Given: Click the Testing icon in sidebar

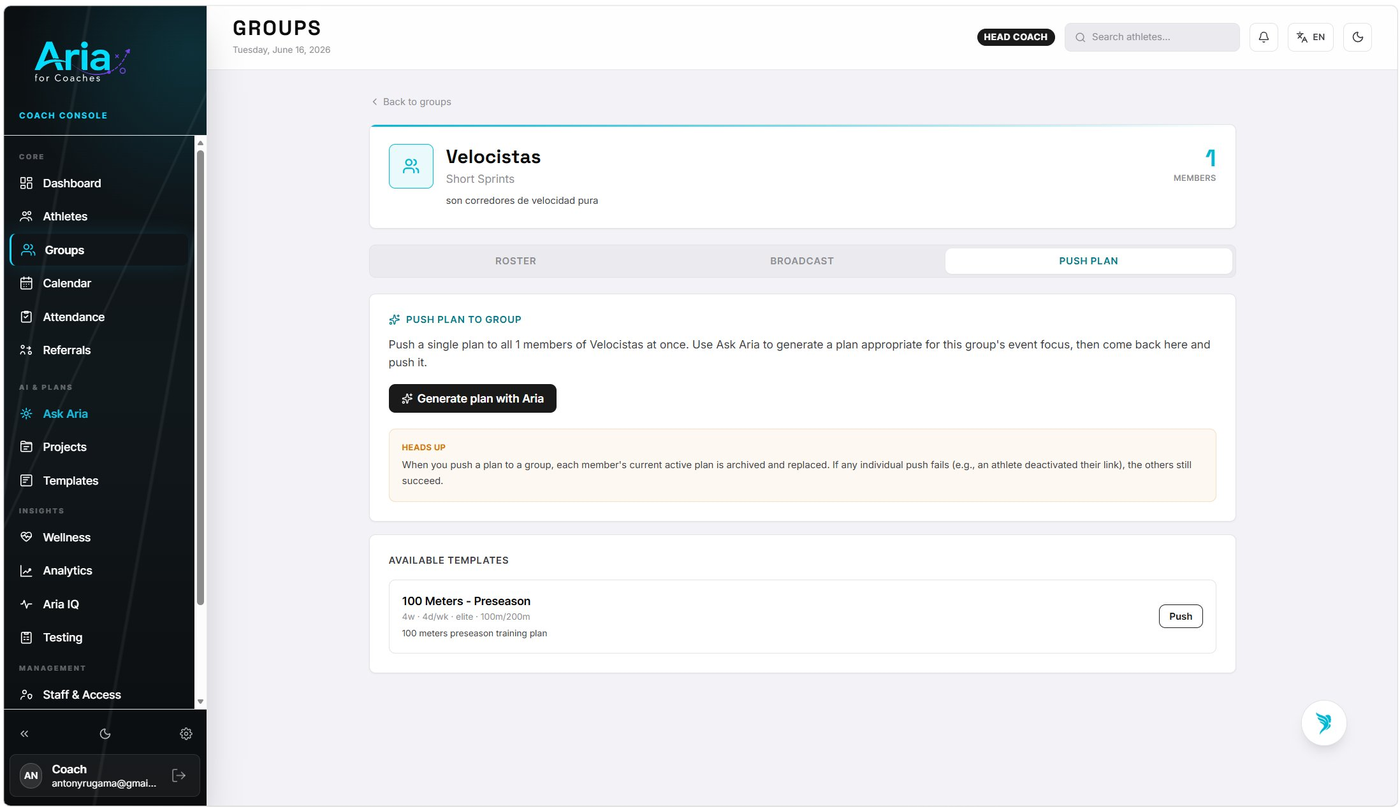Looking at the screenshot, I should point(27,637).
